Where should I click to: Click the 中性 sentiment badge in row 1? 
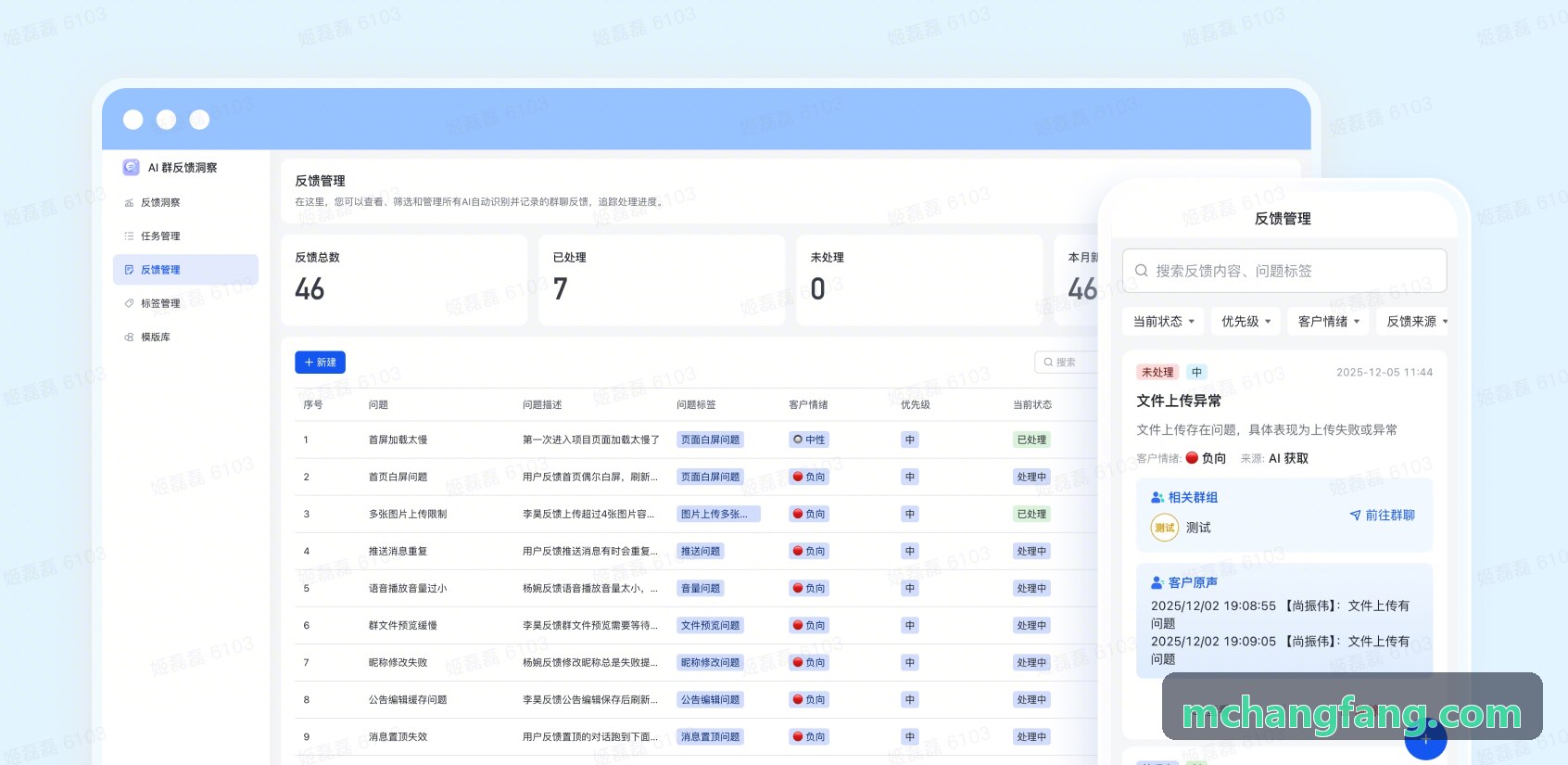coord(809,440)
